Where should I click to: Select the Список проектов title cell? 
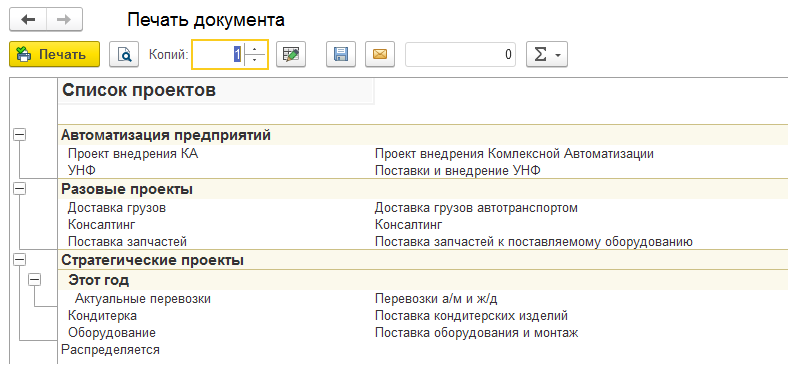pyautogui.click(x=217, y=91)
